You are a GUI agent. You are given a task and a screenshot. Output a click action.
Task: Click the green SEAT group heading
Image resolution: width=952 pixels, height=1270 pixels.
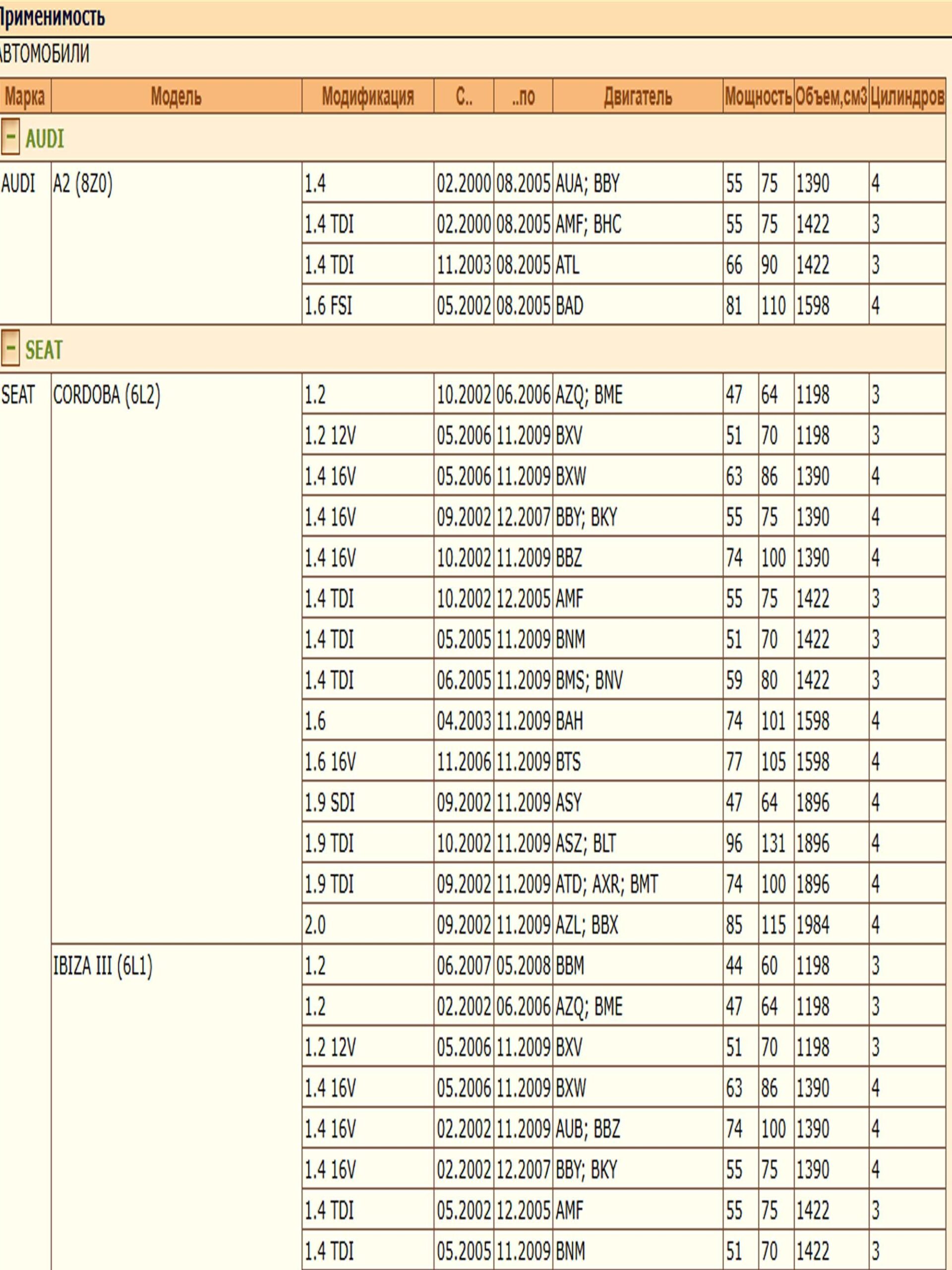pos(44,350)
